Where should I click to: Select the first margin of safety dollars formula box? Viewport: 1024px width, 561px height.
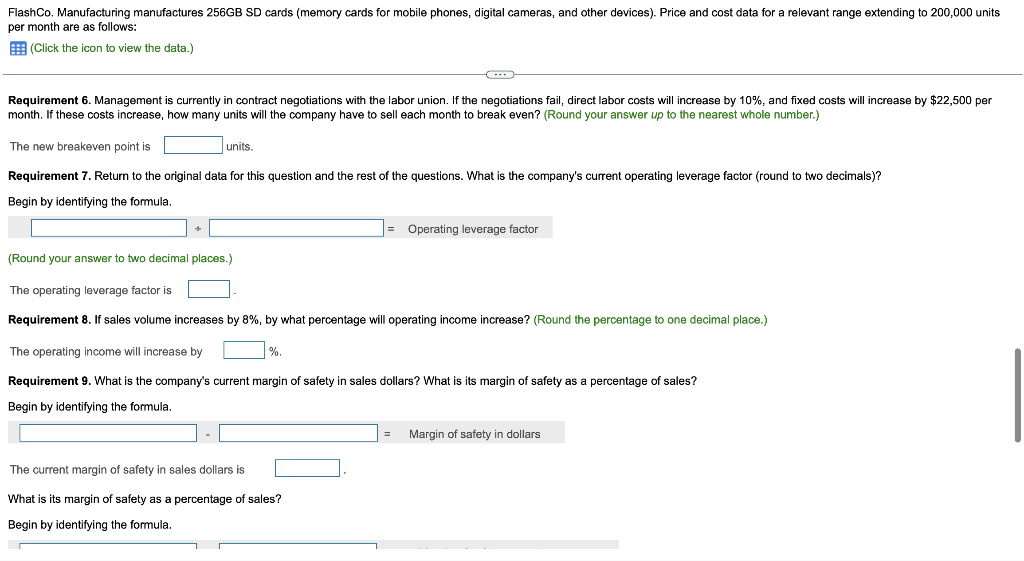pyautogui.click(x=108, y=433)
